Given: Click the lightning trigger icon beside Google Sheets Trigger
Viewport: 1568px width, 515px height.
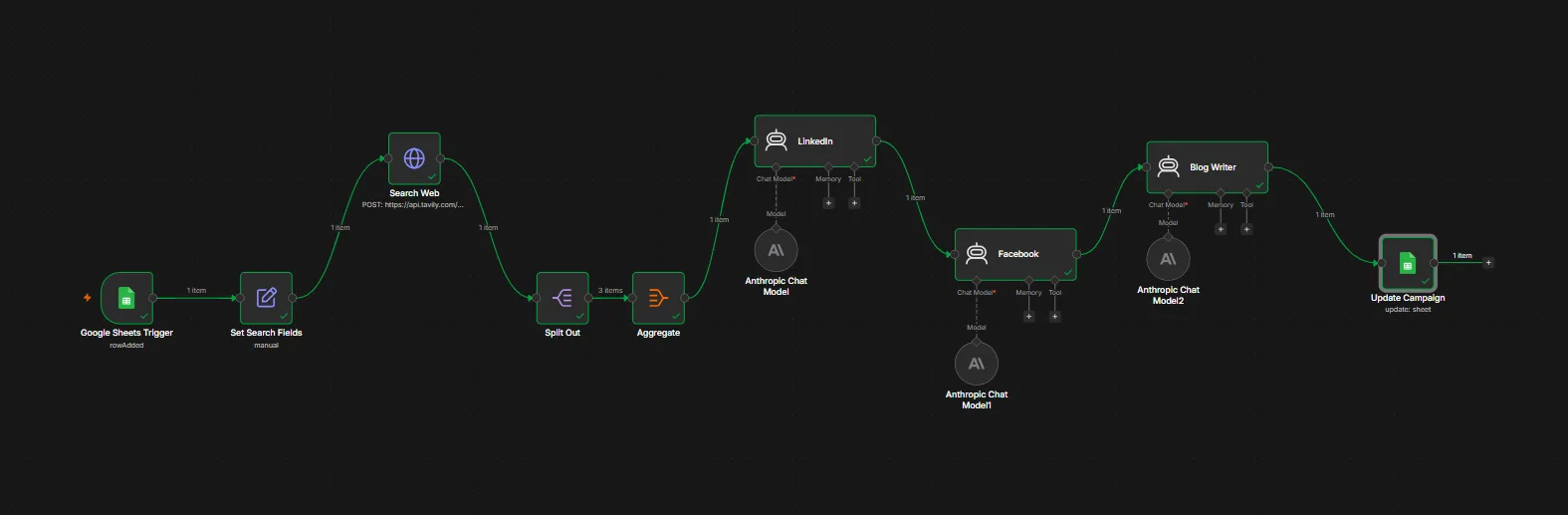Looking at the screenshot, I should coord(88,297).
